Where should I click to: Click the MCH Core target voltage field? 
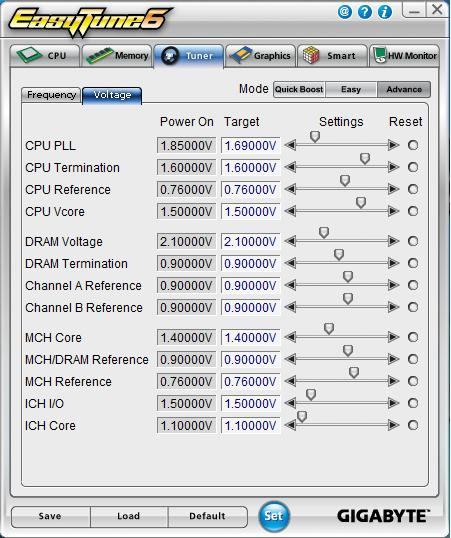click(251, 338)
